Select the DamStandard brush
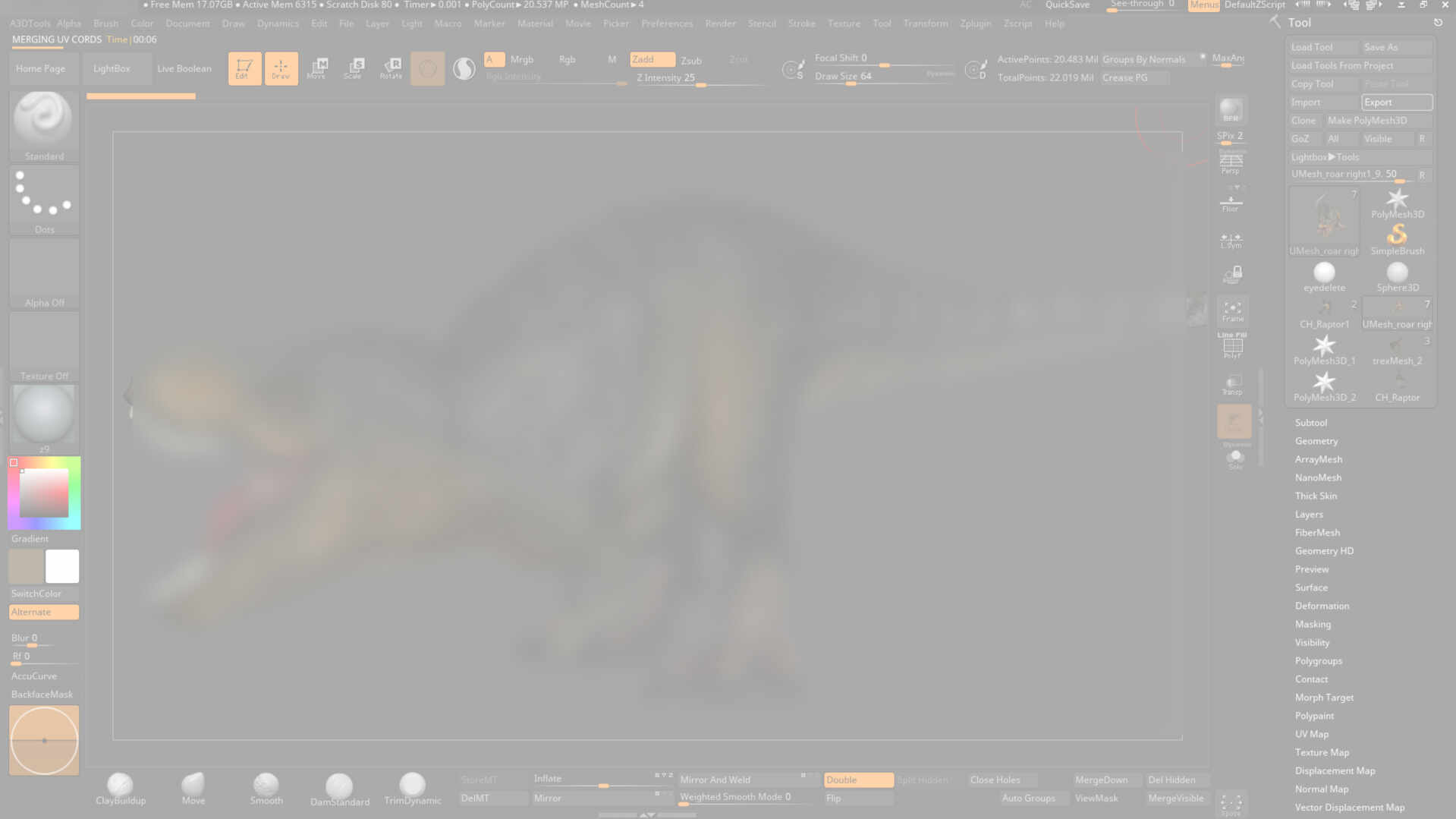This screenshot has height=819, width=1456. pos(339,786)
